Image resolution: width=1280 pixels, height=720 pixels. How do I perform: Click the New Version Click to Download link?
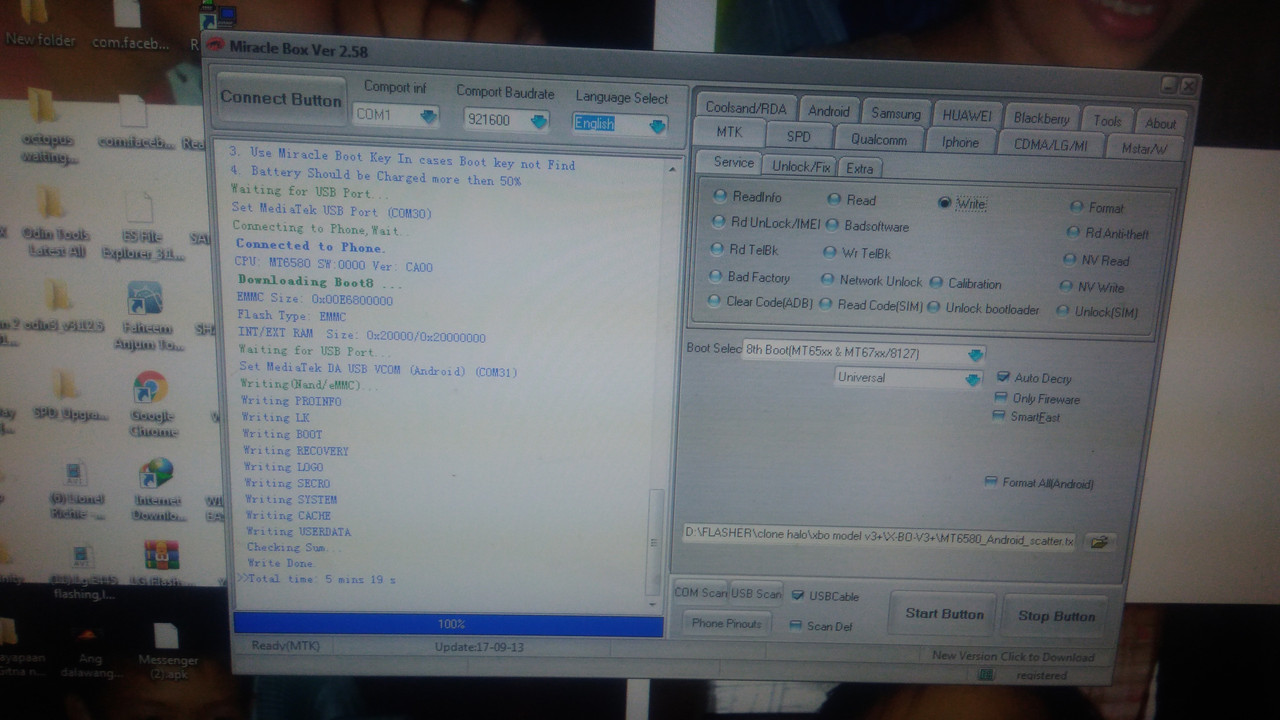coord(1013,657)
